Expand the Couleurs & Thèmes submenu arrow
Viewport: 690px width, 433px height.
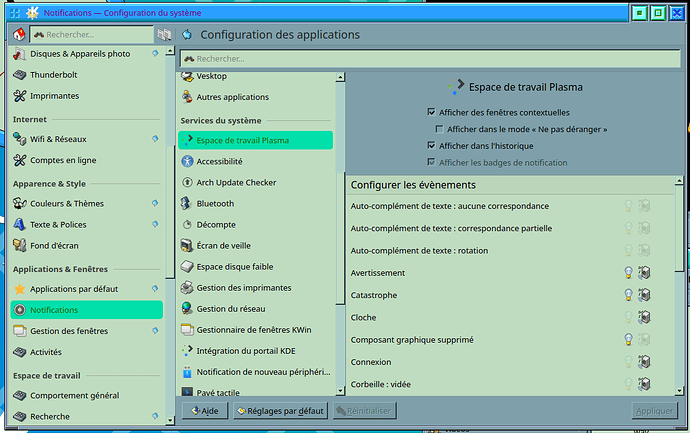click(x=155, y=203)
